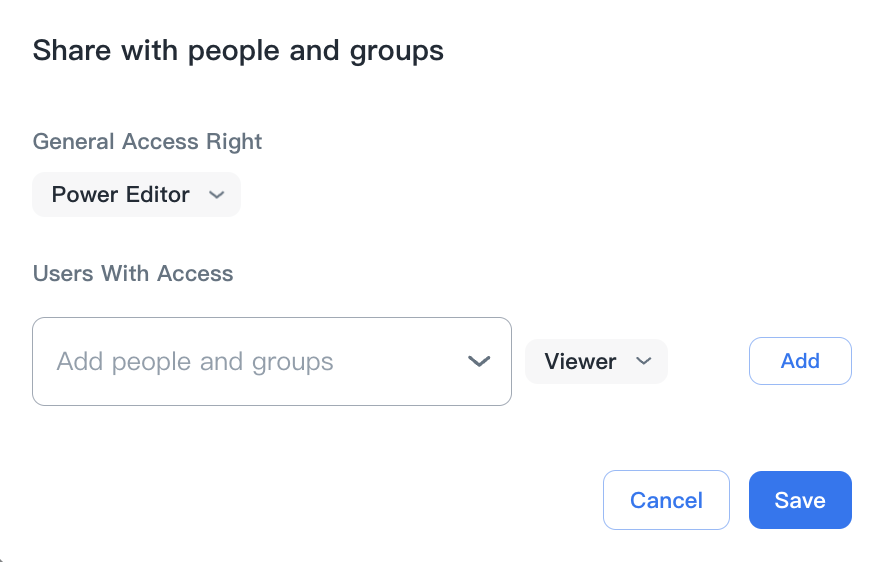
Task: Dismiss the share dialog with Cancel
Action: [x=666, y=500]
